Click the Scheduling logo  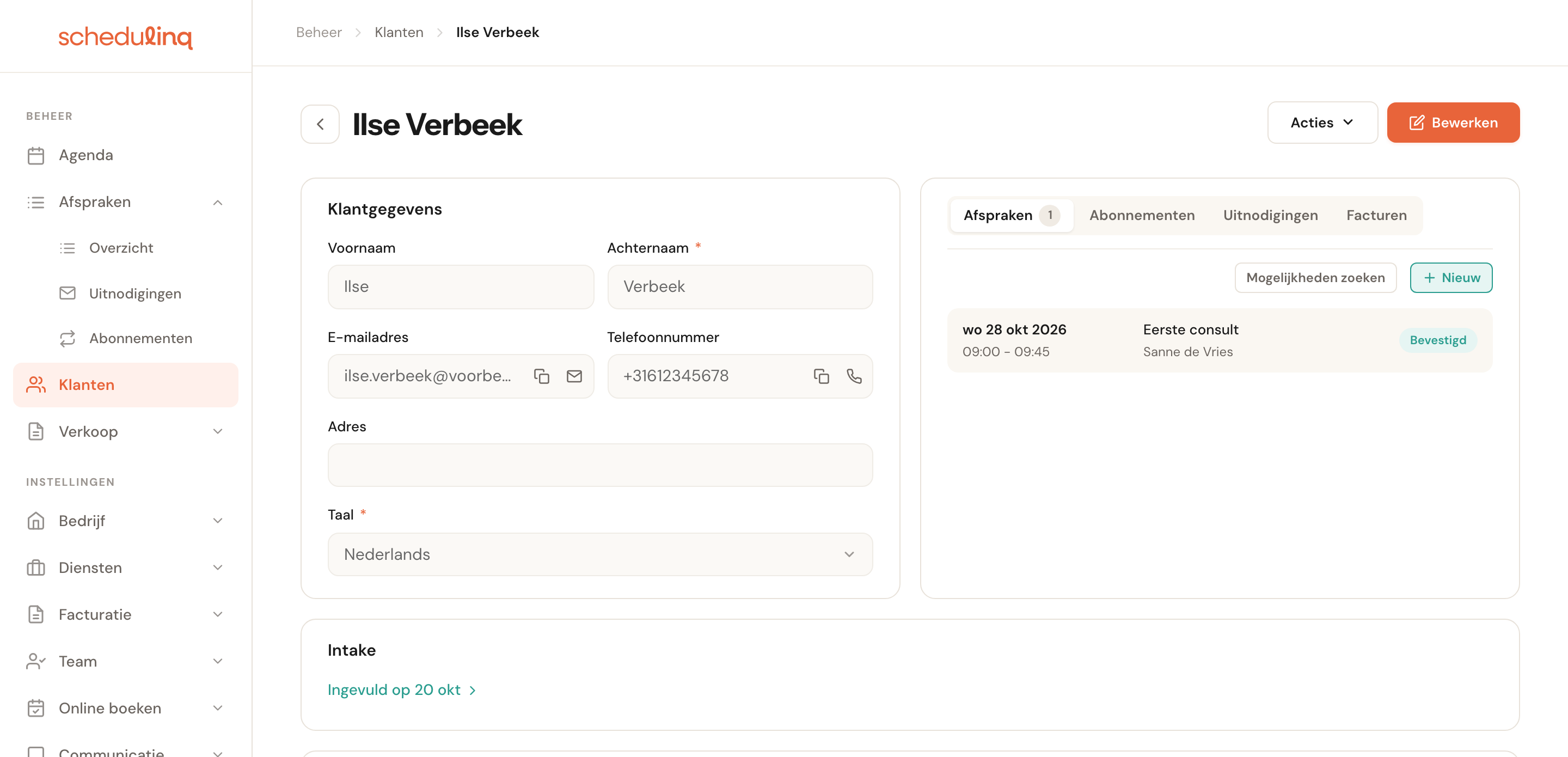(125, 37)
